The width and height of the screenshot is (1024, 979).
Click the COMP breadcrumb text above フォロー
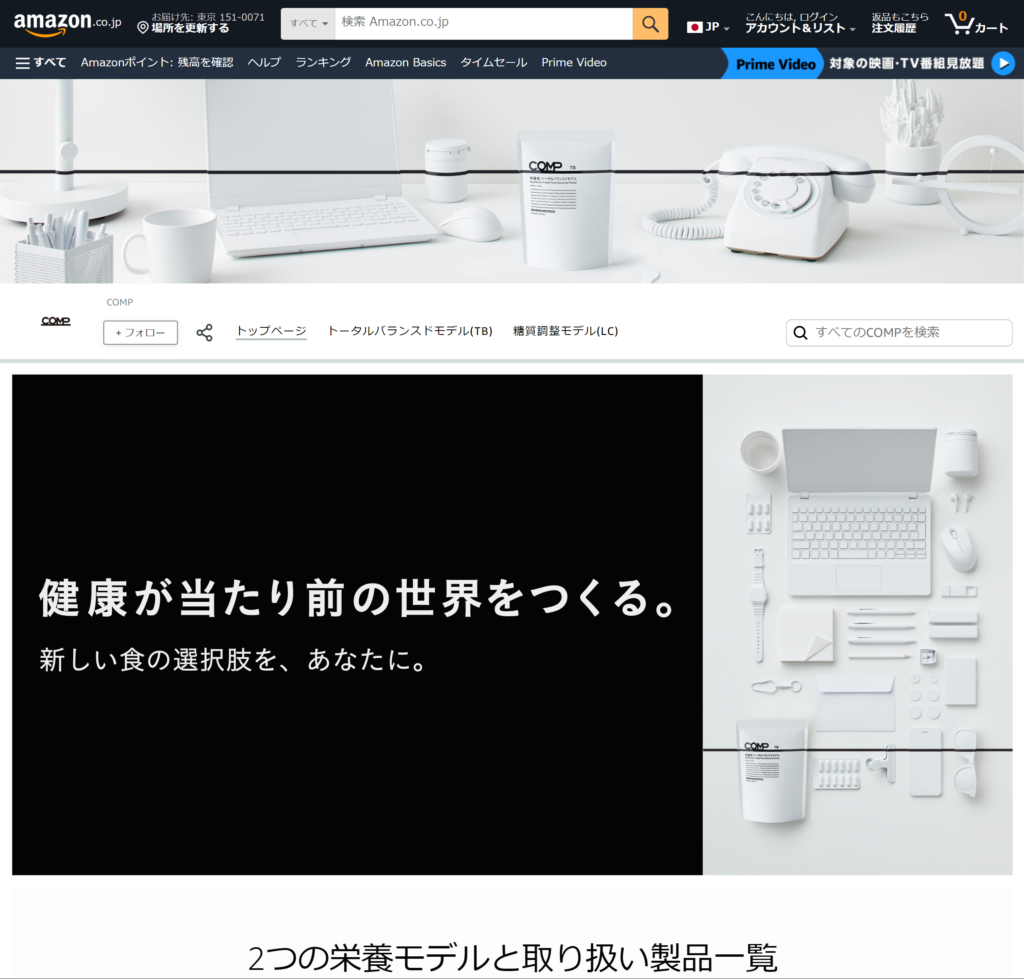coord(120,302)
